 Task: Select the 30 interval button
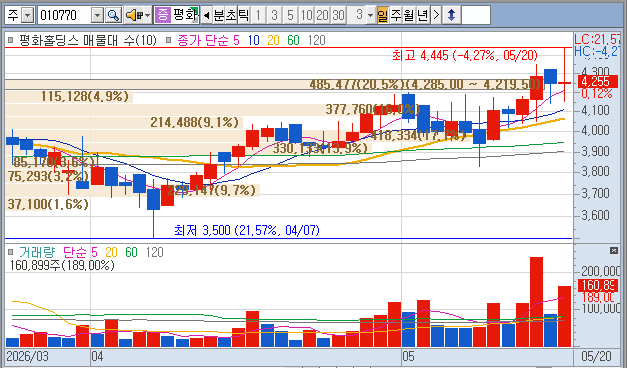(x=338, y=16)
